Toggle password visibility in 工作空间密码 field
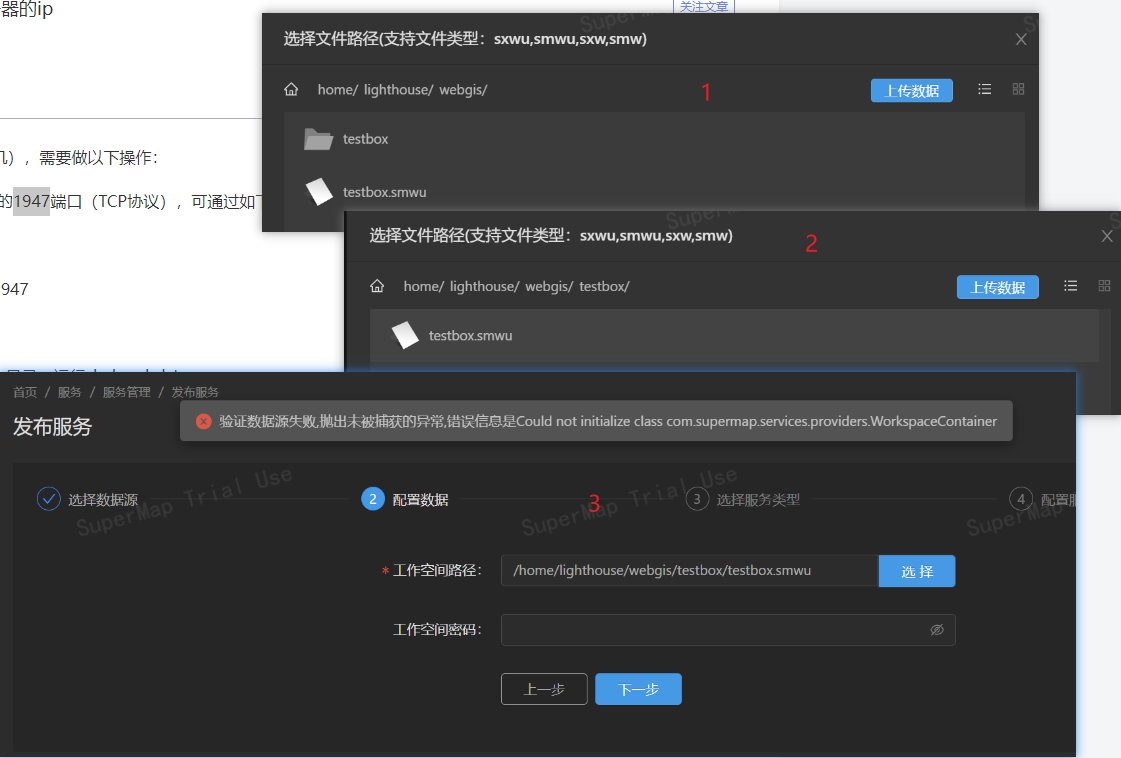Viewport: 1121px width, 758px height. click(937, 629)
